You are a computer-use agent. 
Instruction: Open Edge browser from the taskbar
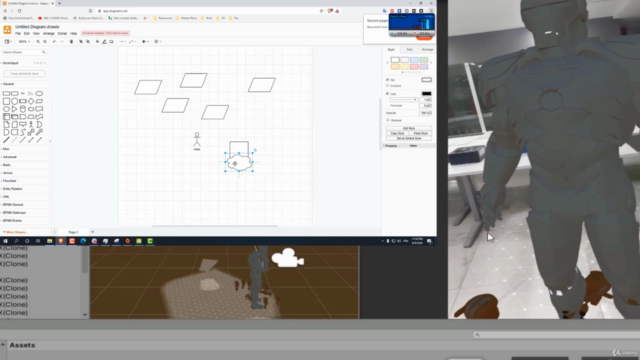[x=83, y=241]
